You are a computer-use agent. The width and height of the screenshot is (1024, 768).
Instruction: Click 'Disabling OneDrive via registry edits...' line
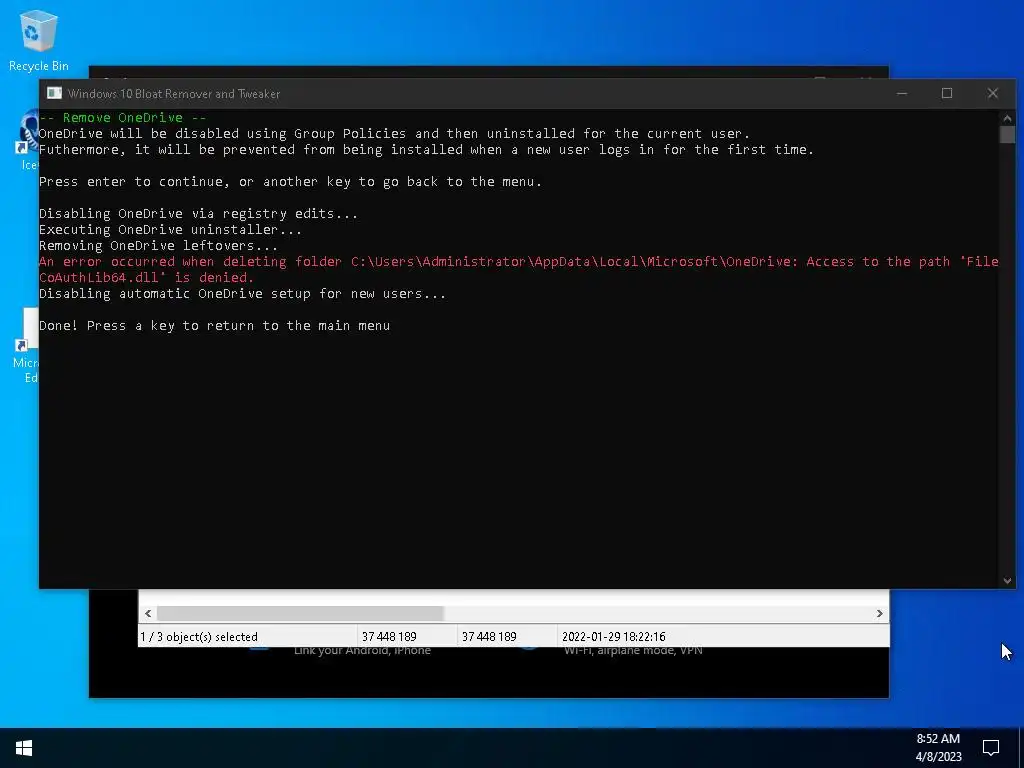click(199, 214)
